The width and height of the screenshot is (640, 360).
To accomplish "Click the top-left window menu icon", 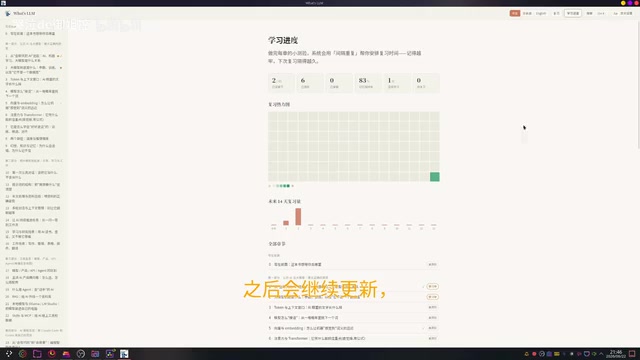I will (3, 3).
